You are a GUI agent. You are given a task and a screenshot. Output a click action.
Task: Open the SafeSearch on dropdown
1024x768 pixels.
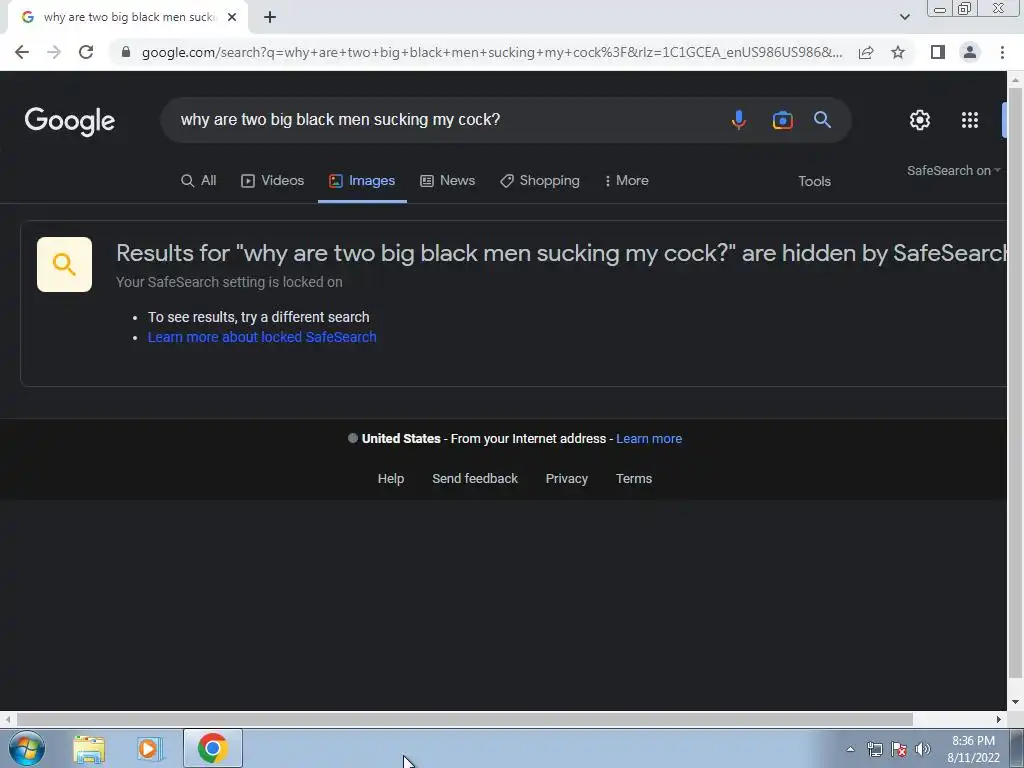click(x=953, y=170)
